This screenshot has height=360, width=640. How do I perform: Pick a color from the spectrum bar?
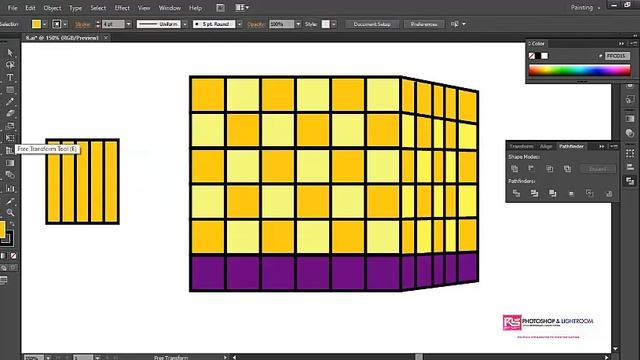(579, 71)
